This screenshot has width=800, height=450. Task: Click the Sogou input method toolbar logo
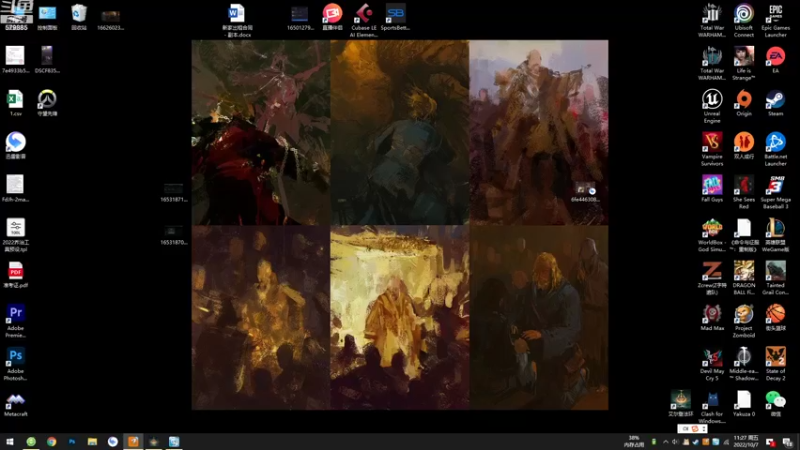695,429
